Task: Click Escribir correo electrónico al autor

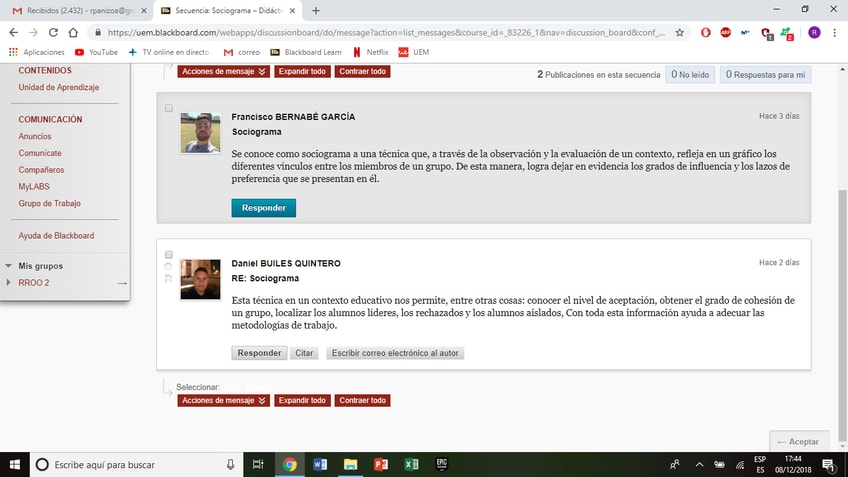Action: [x=395, y=353]
